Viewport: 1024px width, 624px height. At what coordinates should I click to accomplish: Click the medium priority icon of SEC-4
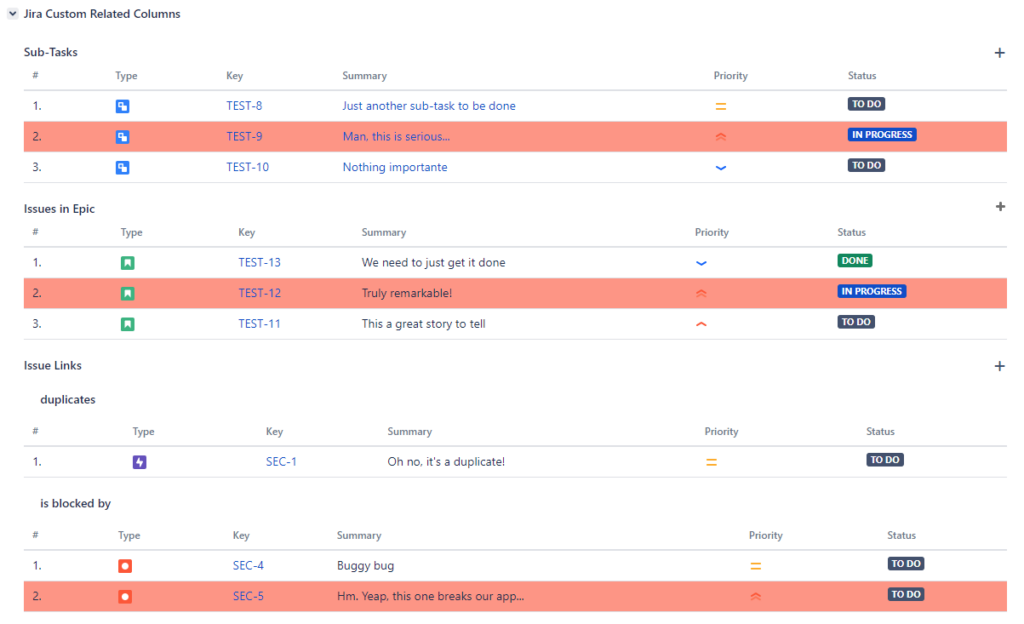click(756, 566)
